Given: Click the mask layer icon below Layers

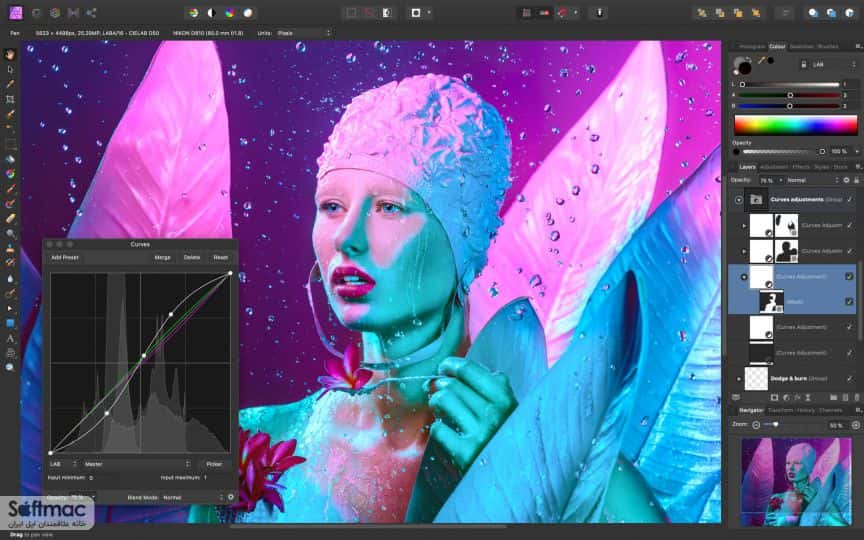Looking at the screenshot, I should point(774,397).
